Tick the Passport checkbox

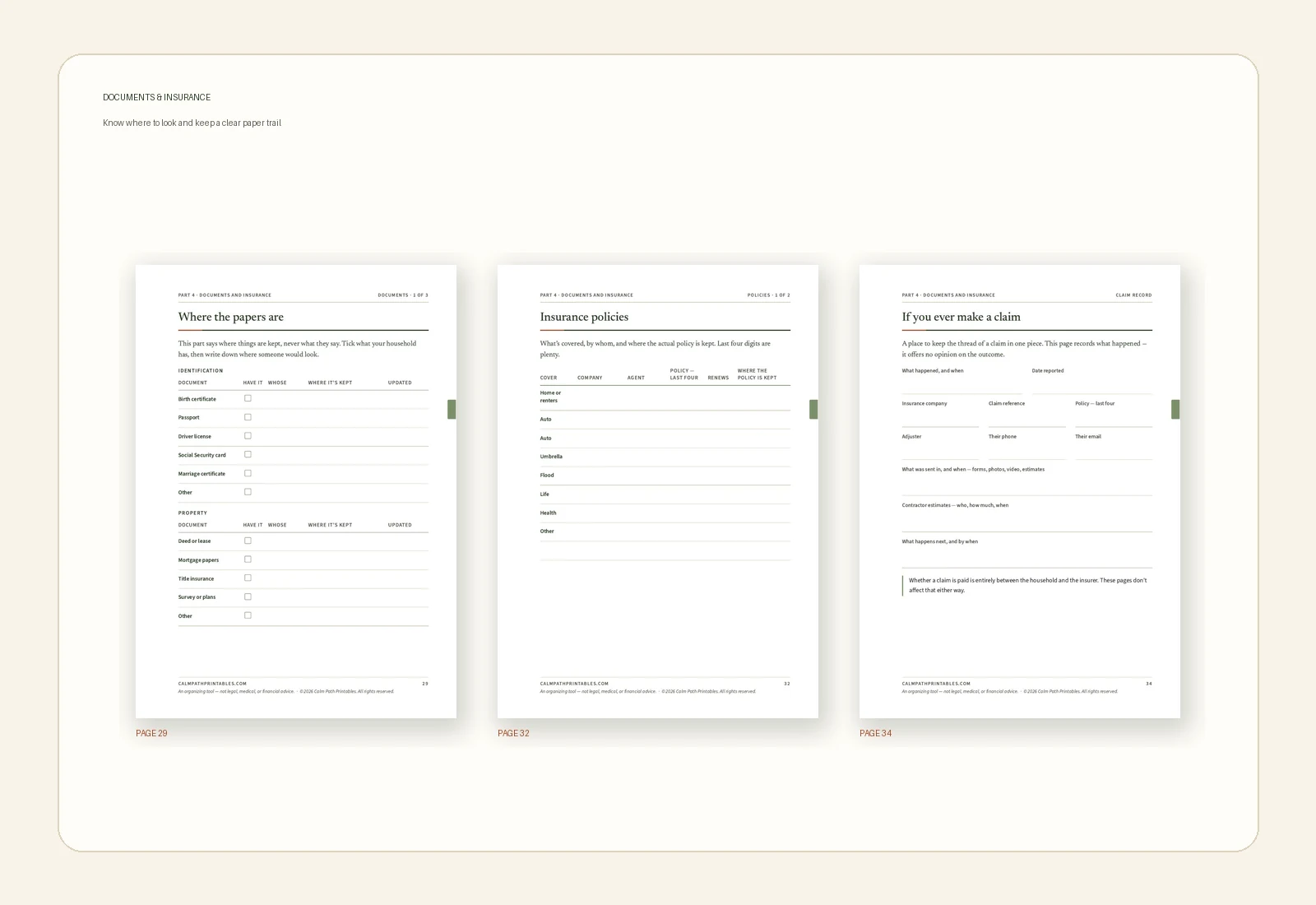248,417
